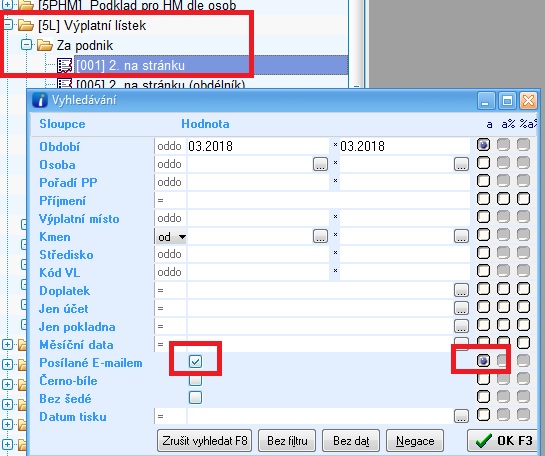Collapse the Za podnik folder
The image size is (545, 456).
(x=26, y=45)
